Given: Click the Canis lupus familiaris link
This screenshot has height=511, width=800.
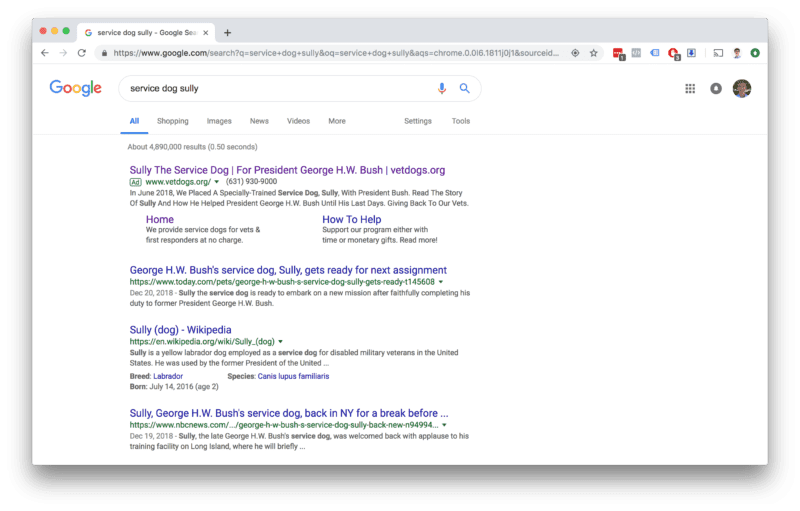Looking at the screenshot, I should click(x=293, y=376).
